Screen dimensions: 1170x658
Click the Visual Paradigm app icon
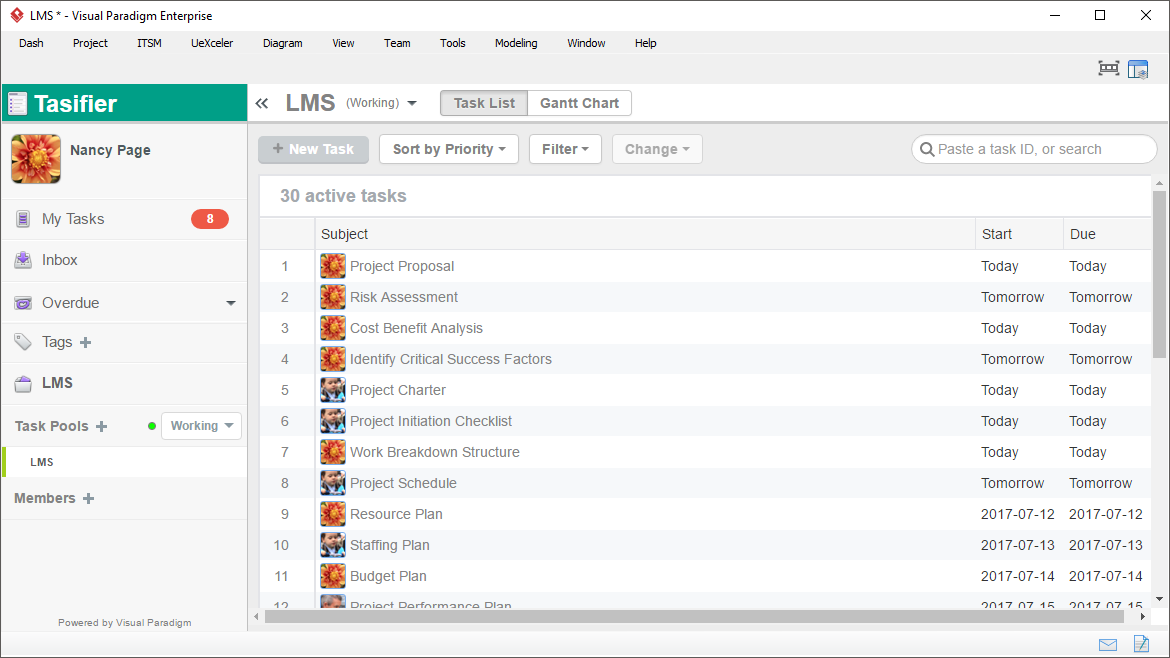(16, 15)
